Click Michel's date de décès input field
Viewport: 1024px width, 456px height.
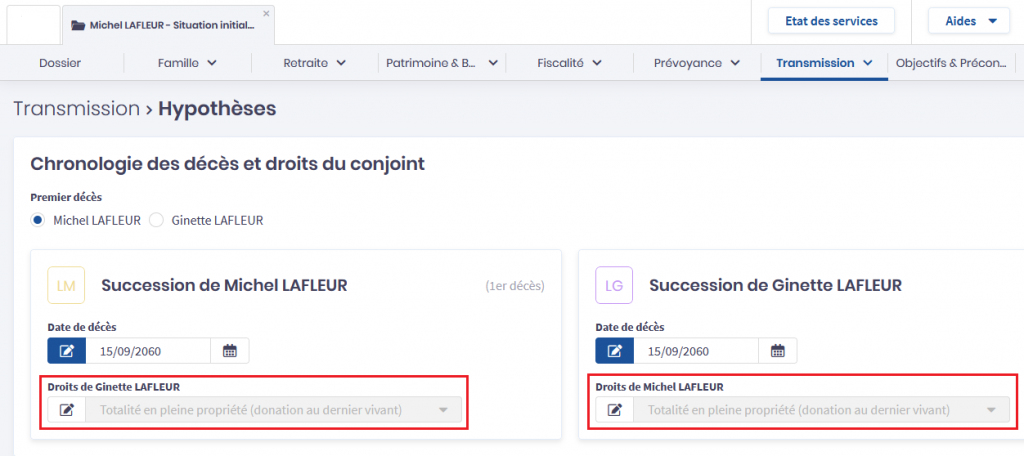(x=148, y=351)
